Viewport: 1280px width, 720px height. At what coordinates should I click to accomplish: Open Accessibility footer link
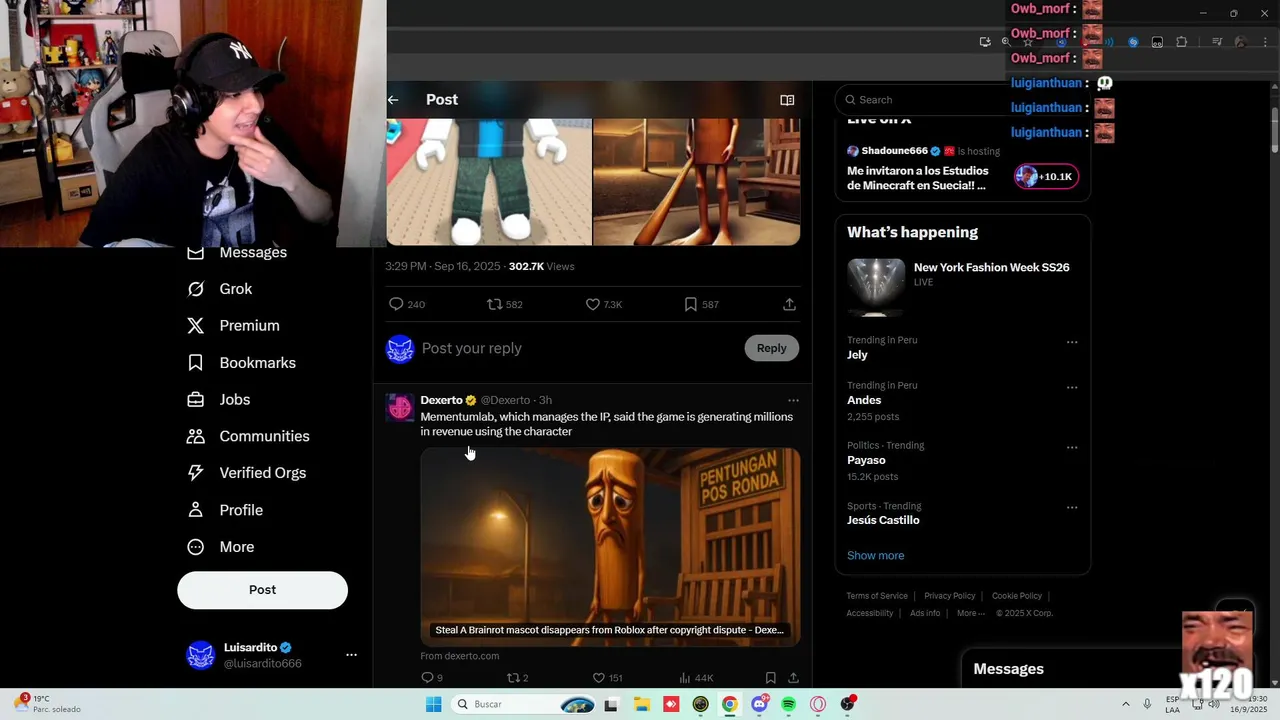pos(870,613)
